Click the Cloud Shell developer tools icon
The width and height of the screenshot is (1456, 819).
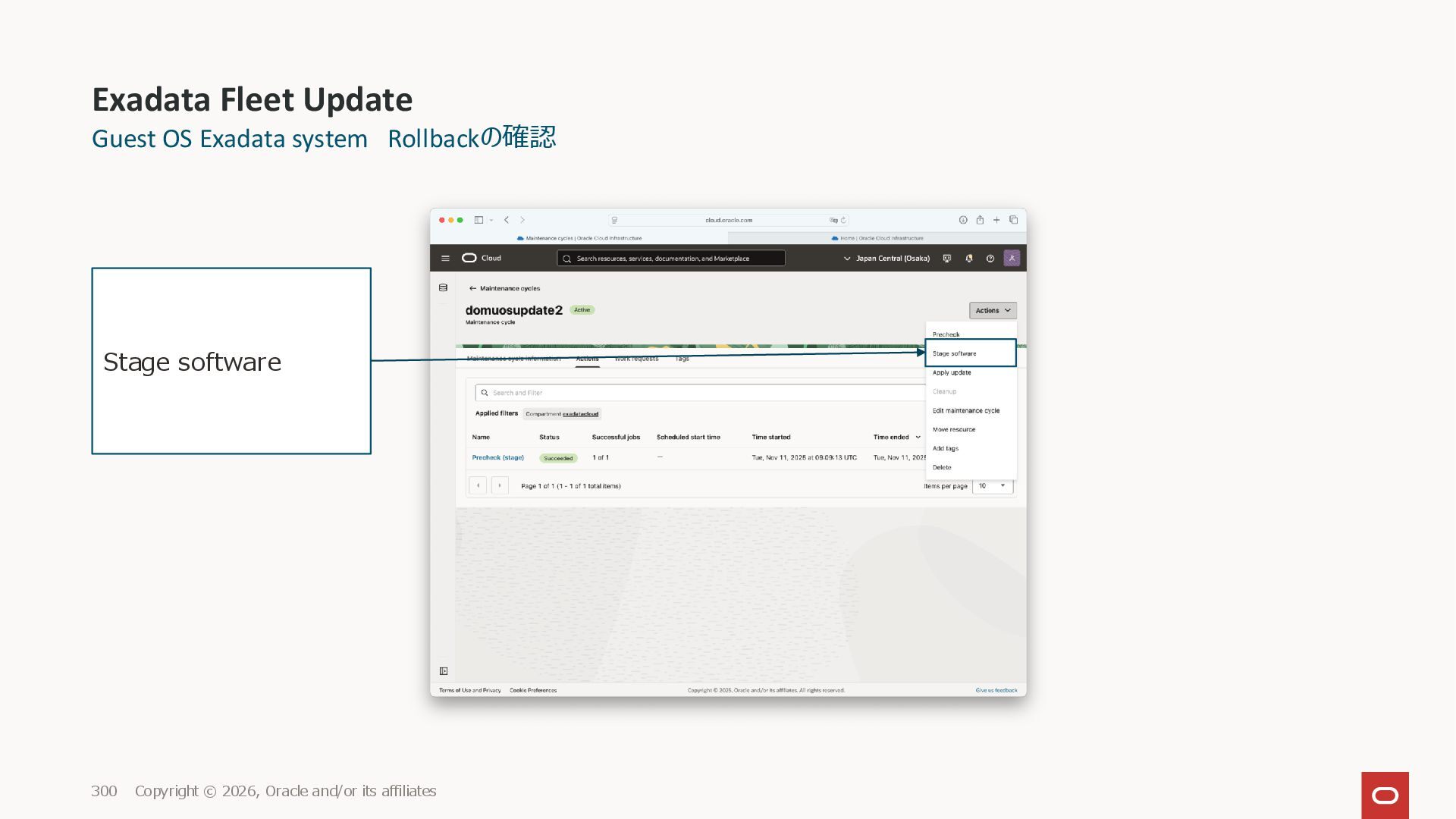946,259
